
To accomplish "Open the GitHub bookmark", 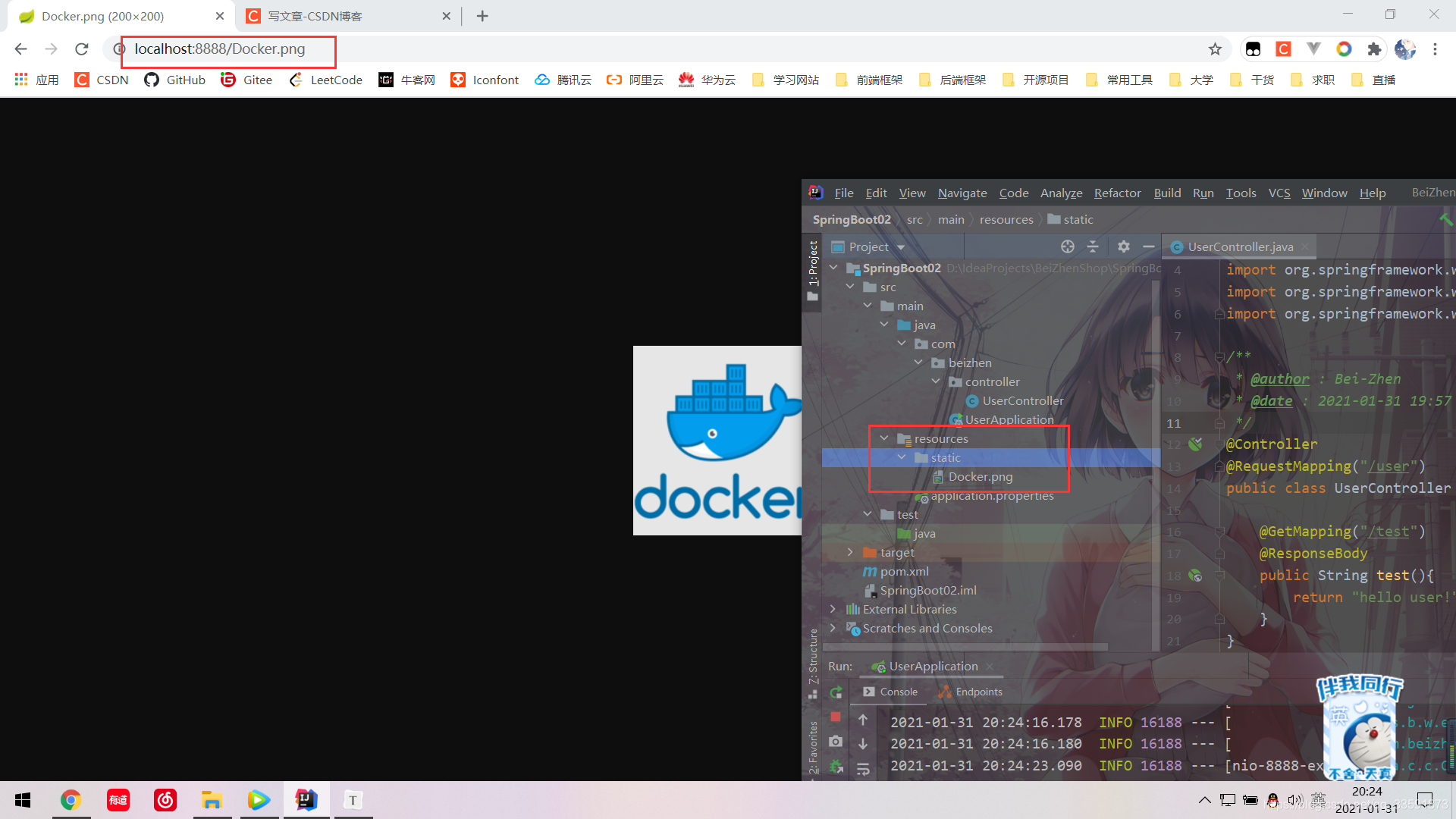I will [174, 80].
